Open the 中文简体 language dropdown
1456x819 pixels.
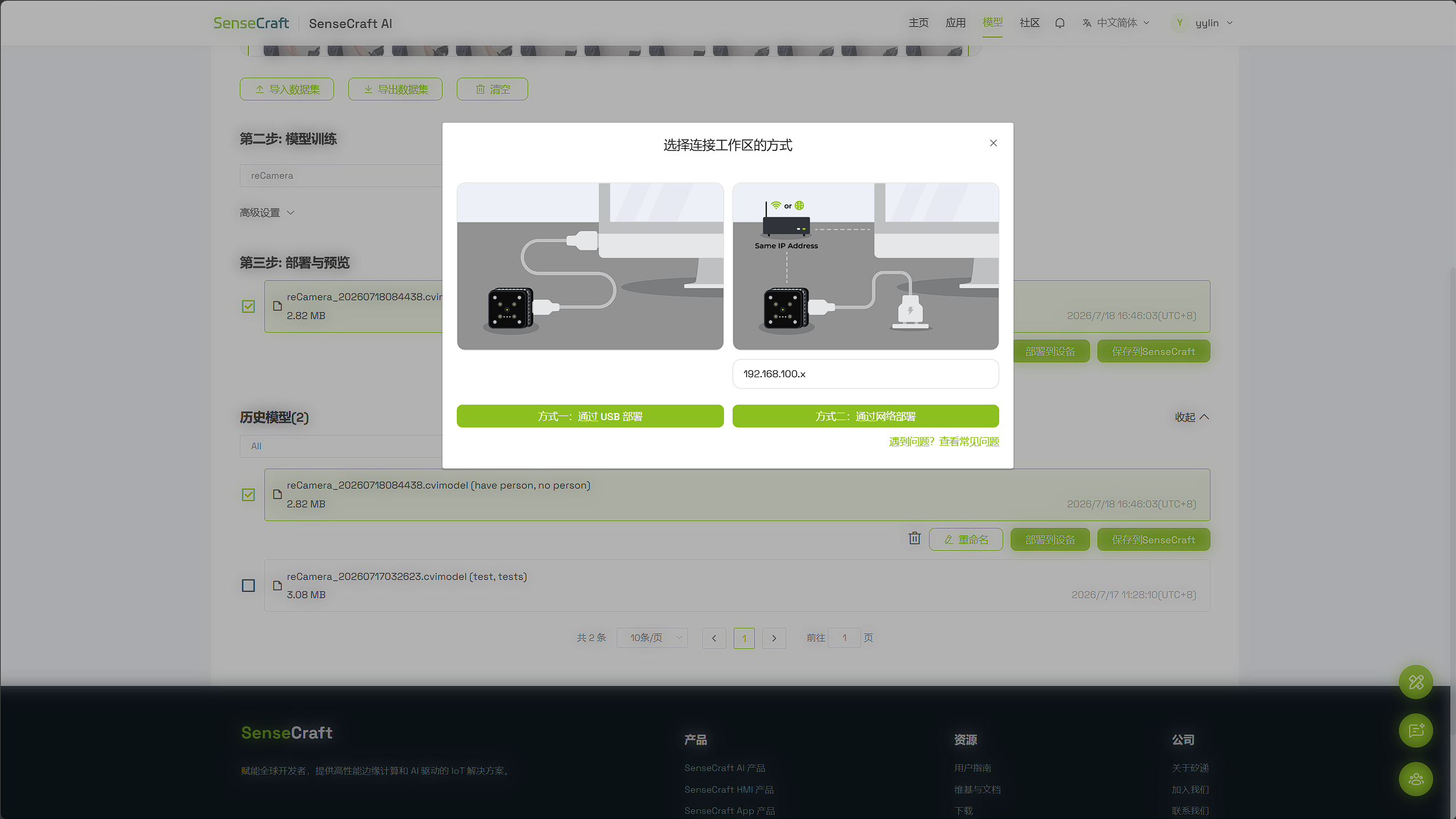[x=1116, y=23]
